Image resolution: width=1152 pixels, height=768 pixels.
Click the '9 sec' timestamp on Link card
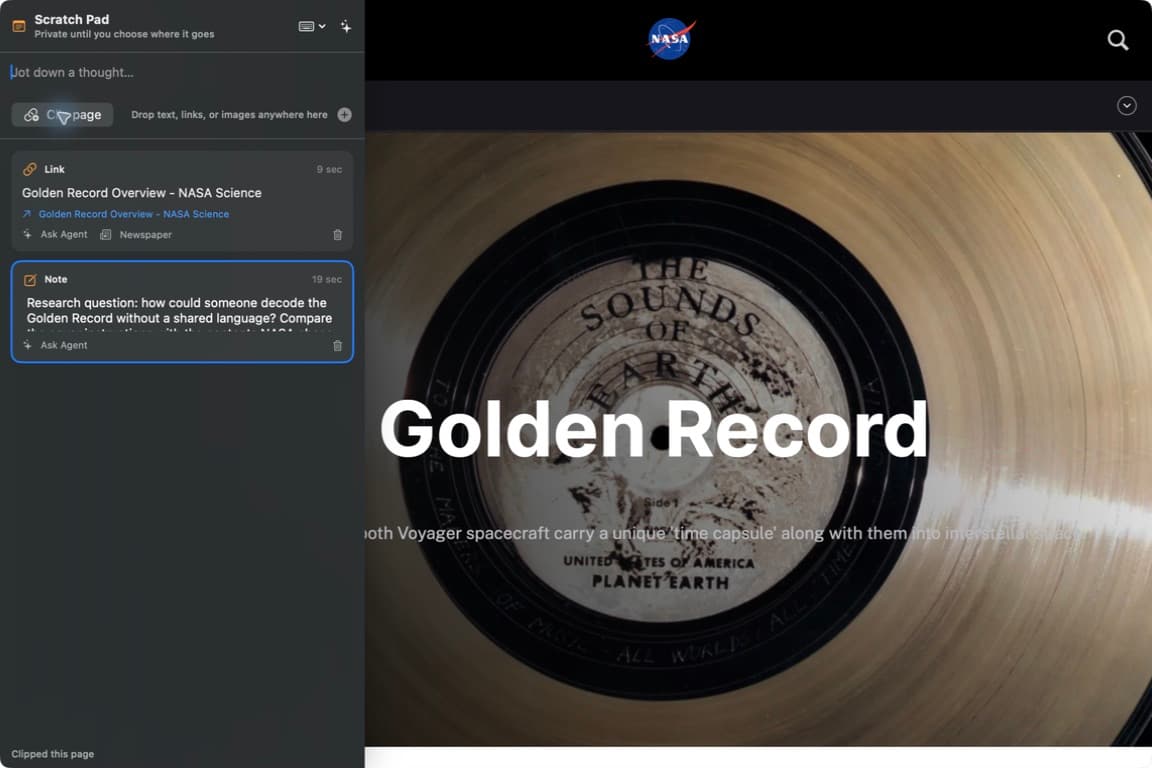tap(329, 169)
